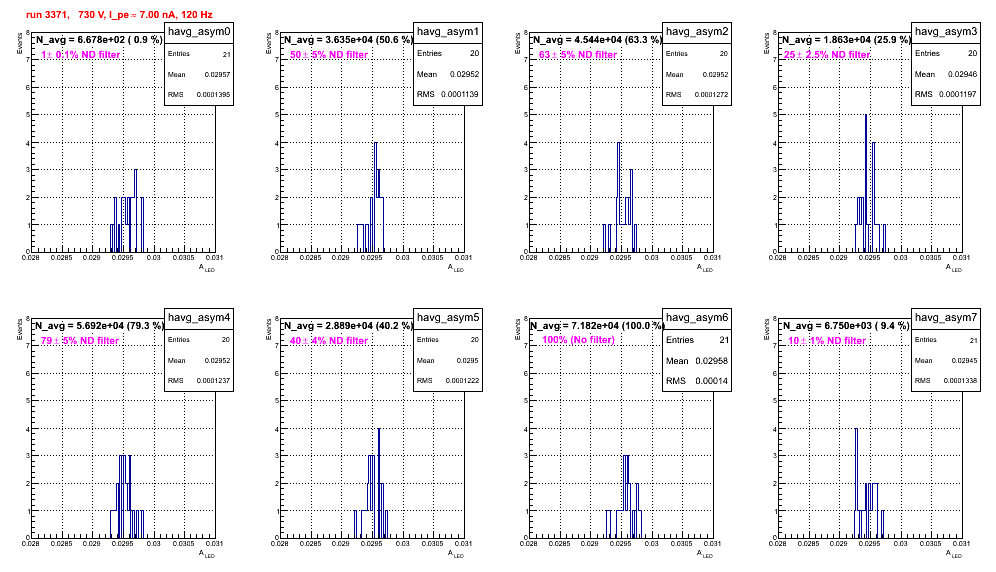Click Mean 0.02957 in havg_asym0 box
This screenshot has height=572, width=996.
point(199,74)
